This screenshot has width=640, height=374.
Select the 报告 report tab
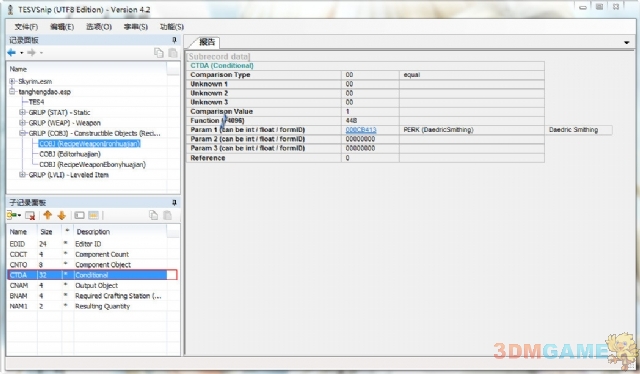pyautogui.click(x=207, y=42)
